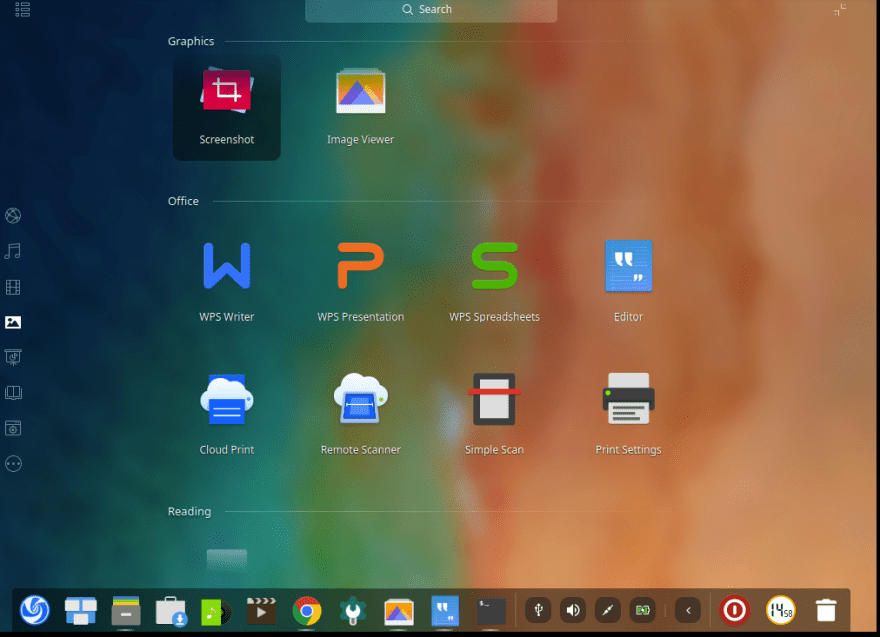Click the network tray icon in dock

tap(608, 610)
